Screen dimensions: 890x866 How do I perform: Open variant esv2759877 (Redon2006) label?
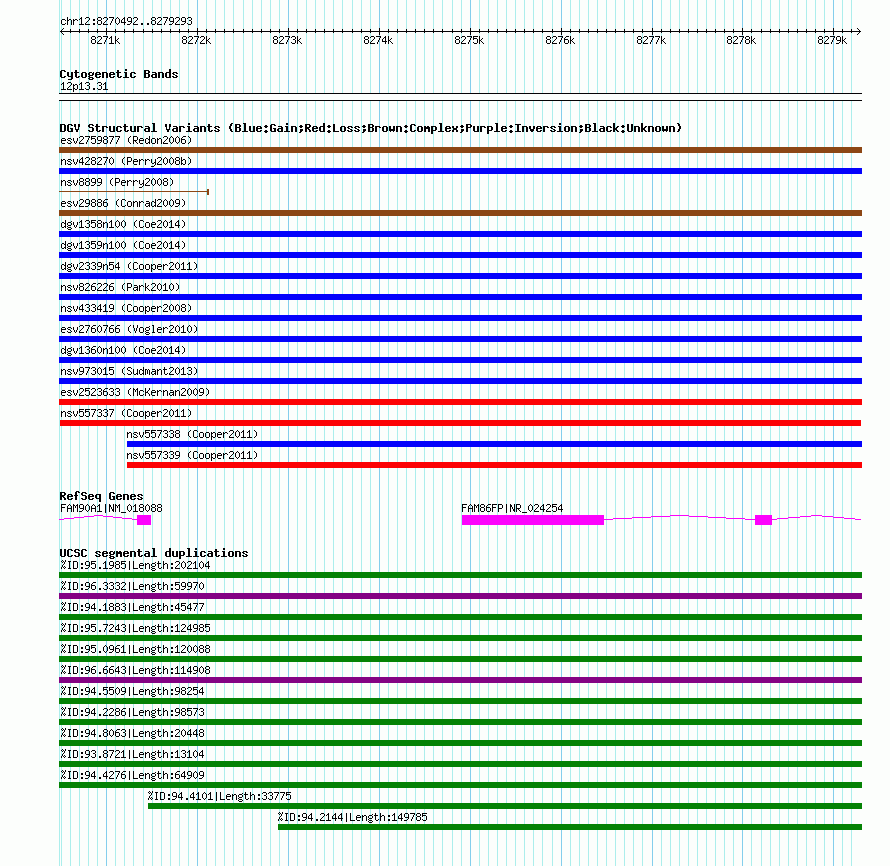tap(126, 140)
